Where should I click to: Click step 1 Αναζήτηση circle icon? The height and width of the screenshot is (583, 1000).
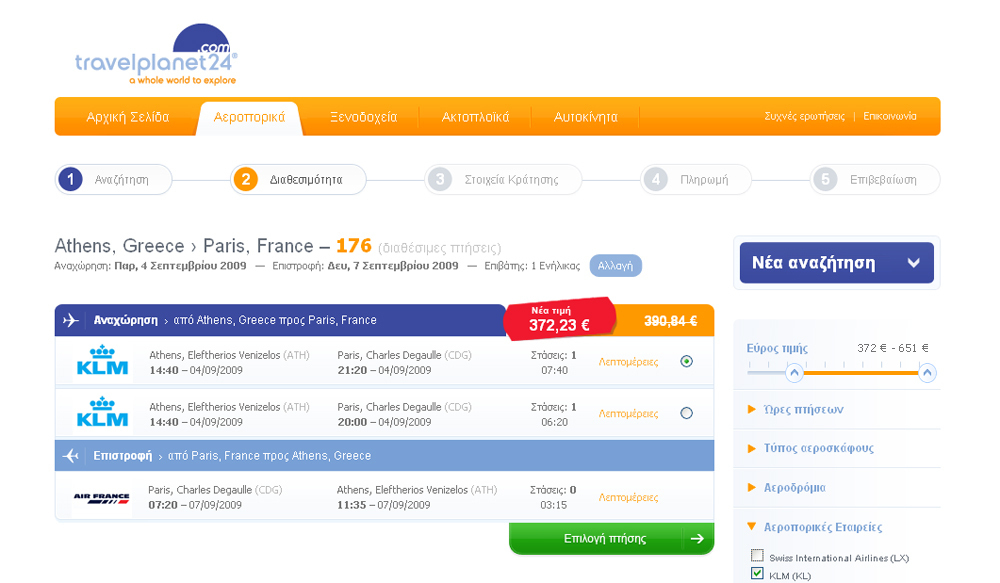[70, 180]
